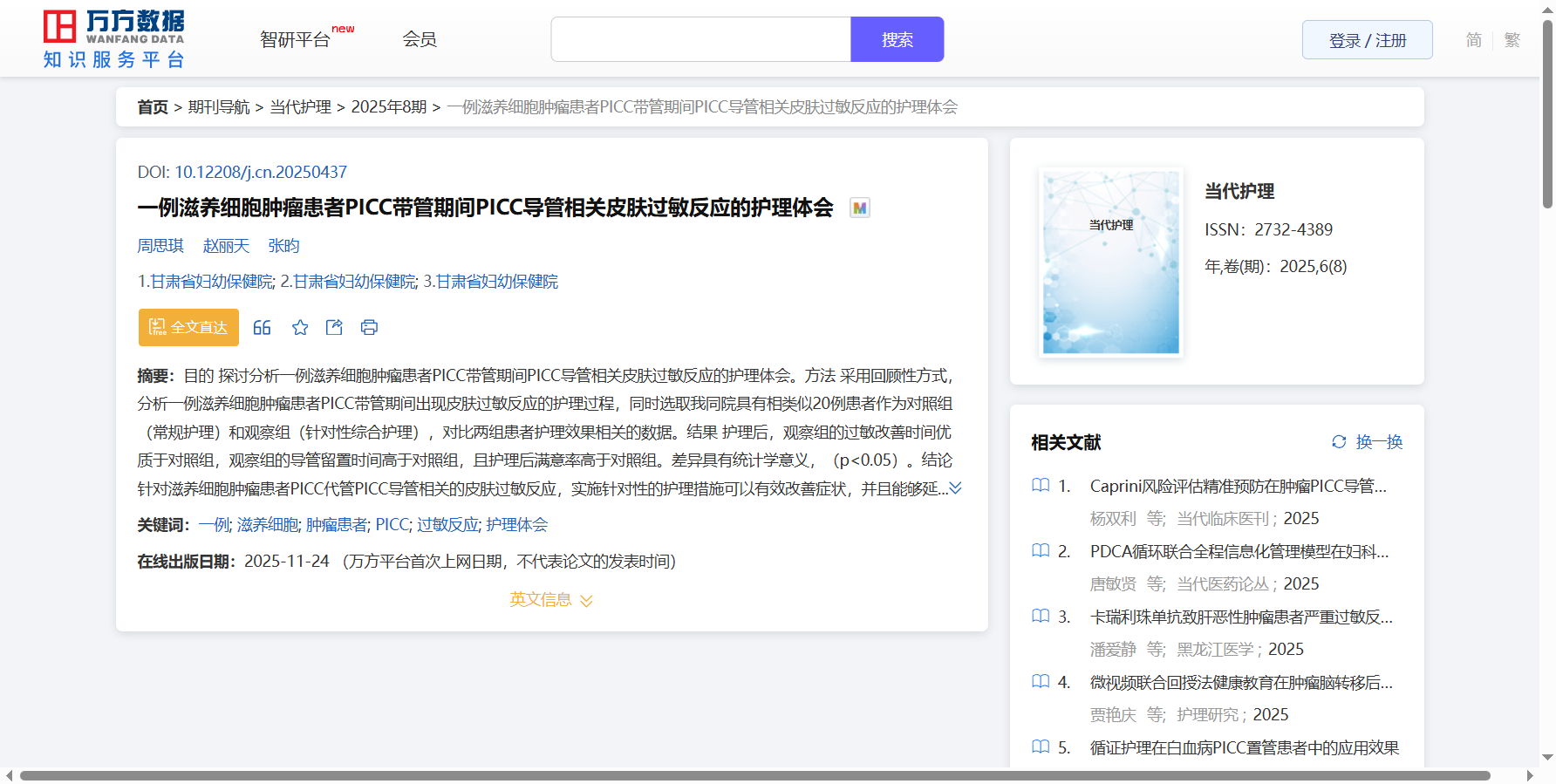Click the M badge beside article title
Image resolution: width=1556 pixels, height=784 pixels.
[860, 208]
